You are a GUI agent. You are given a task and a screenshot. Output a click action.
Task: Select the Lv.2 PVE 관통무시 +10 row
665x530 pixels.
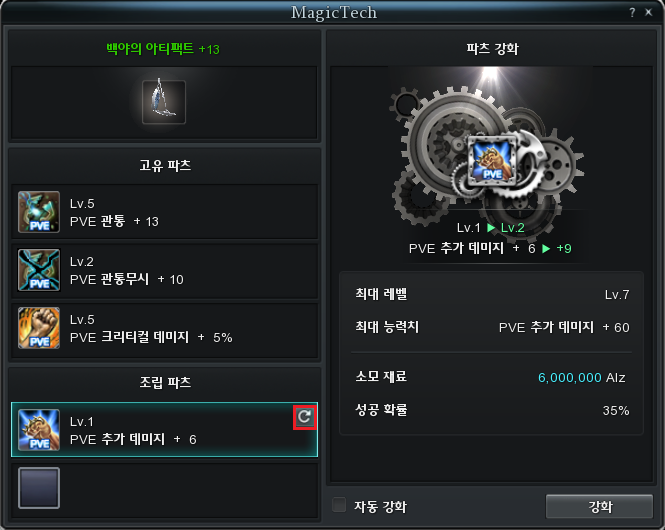[x=165, y=271]
